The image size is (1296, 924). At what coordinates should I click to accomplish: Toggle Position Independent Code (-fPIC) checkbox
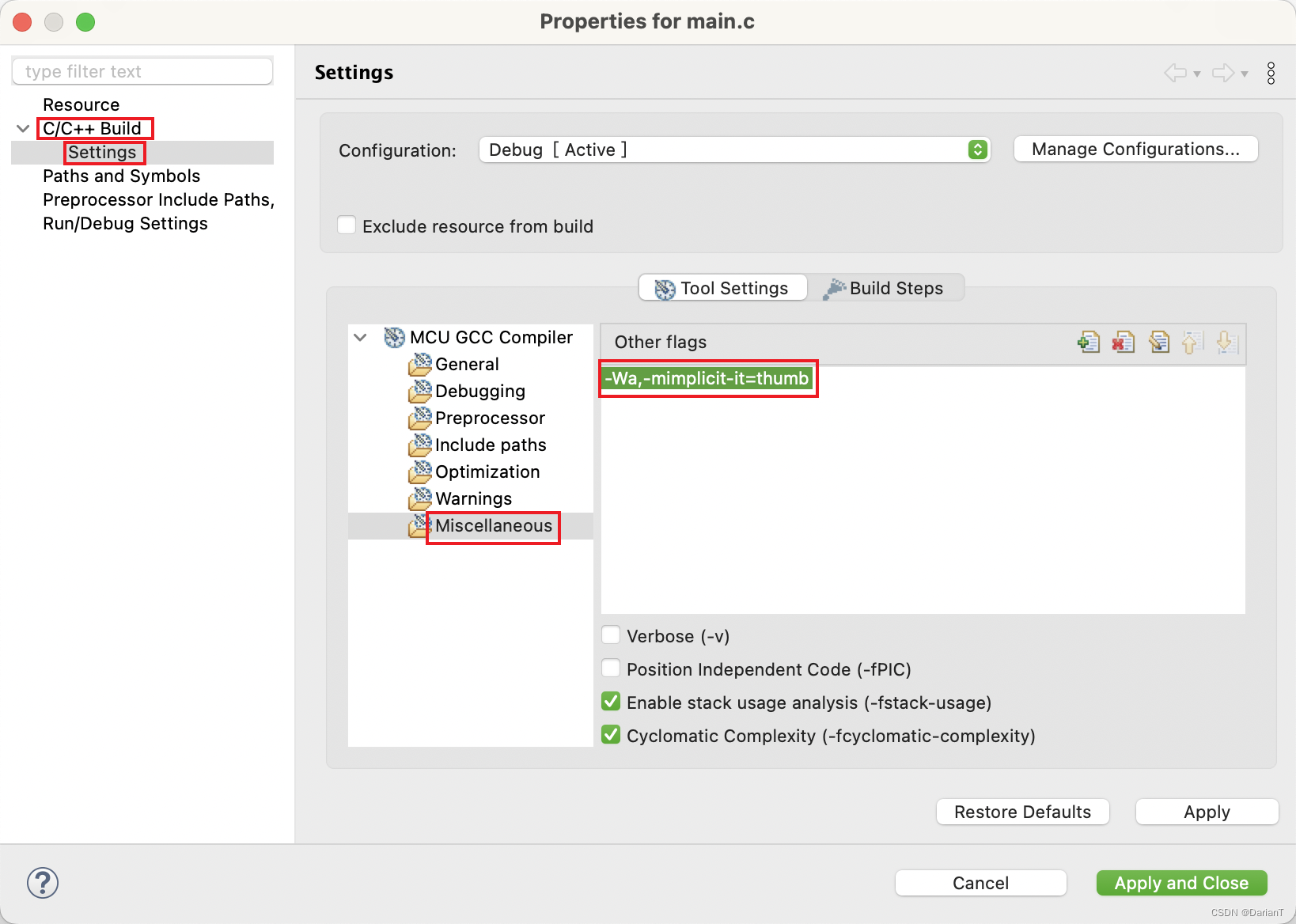611,668
